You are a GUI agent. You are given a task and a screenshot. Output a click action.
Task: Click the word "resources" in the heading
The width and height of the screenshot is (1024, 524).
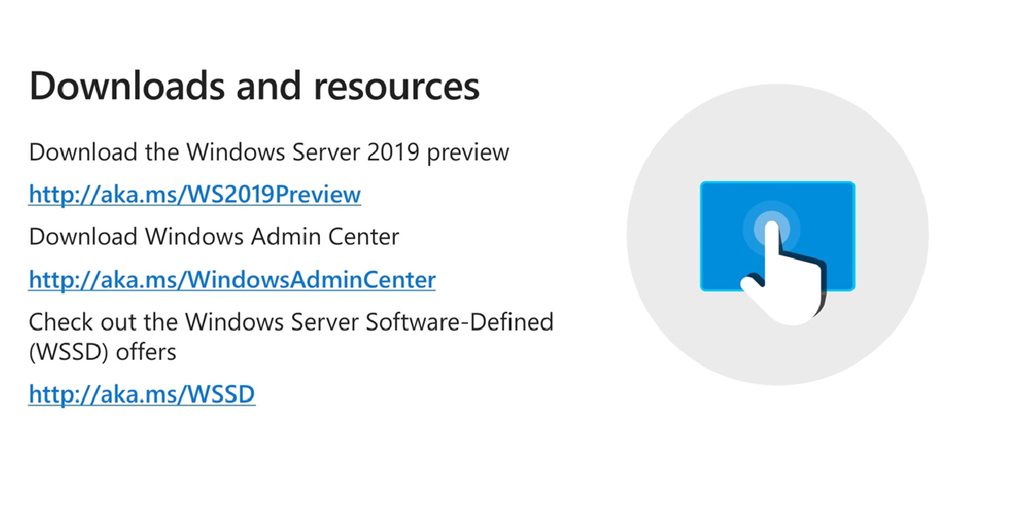pyautogui.click(x=397, y=86)
